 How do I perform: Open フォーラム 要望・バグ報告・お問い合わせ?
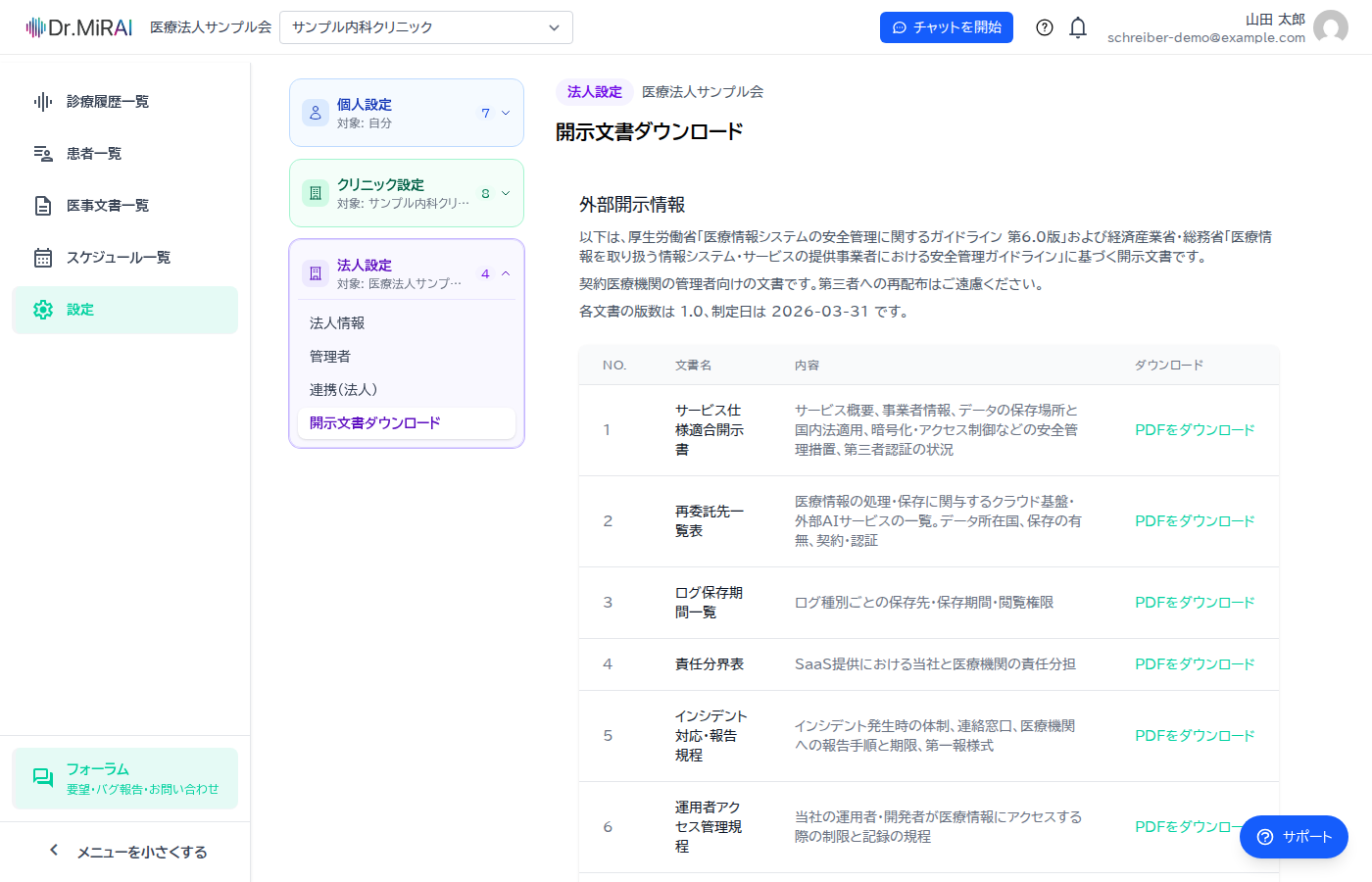(x=125, y=778)
